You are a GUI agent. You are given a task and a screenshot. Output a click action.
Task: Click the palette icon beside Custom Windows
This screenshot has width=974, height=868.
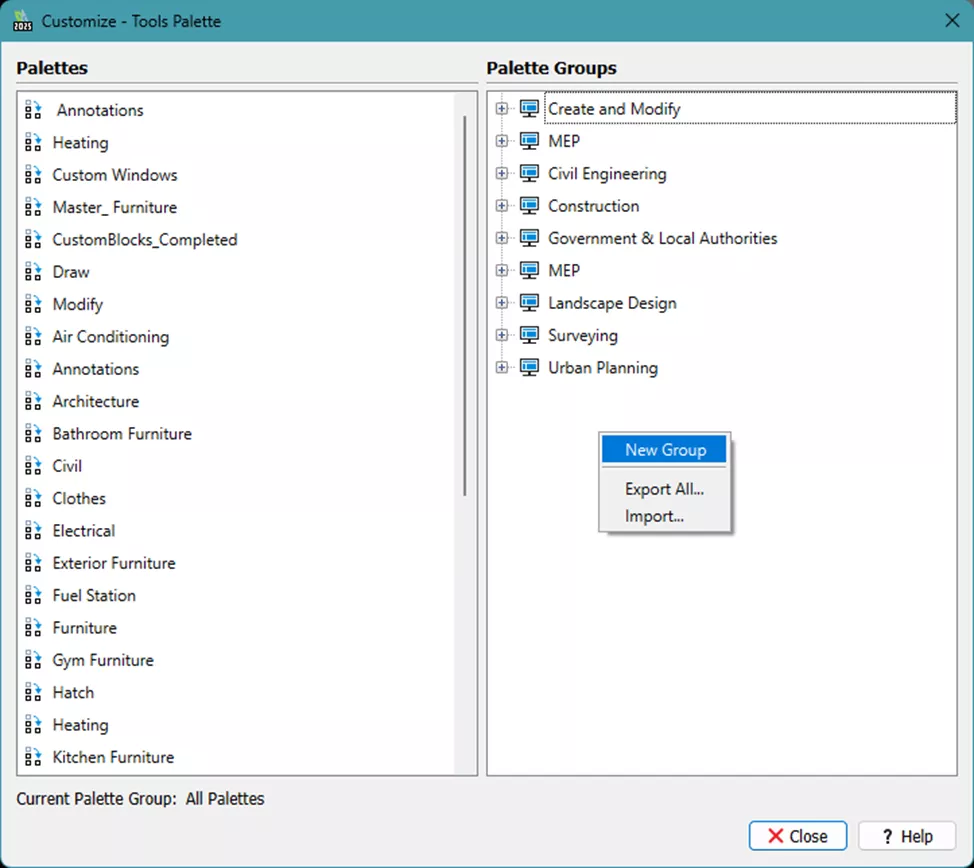33,175
